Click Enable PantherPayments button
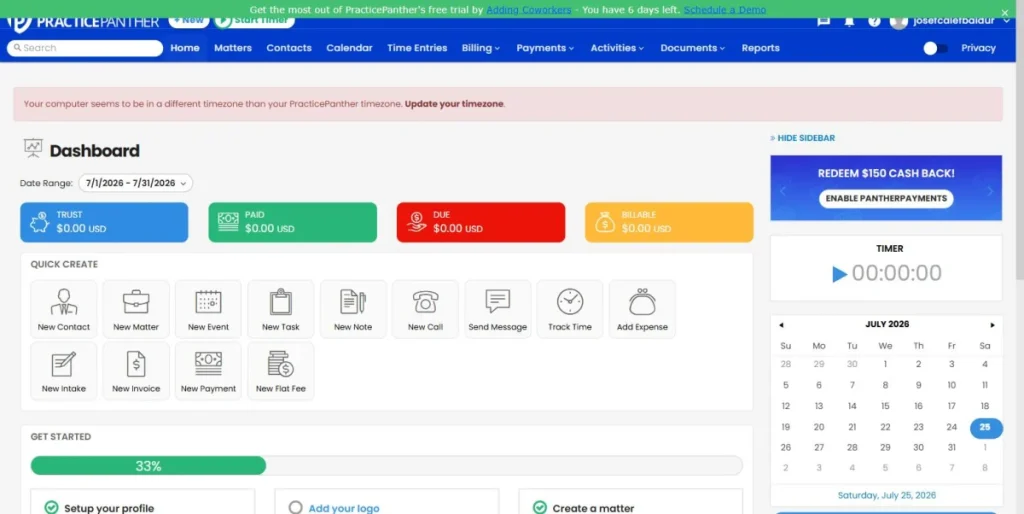 [x=886, y=199]
